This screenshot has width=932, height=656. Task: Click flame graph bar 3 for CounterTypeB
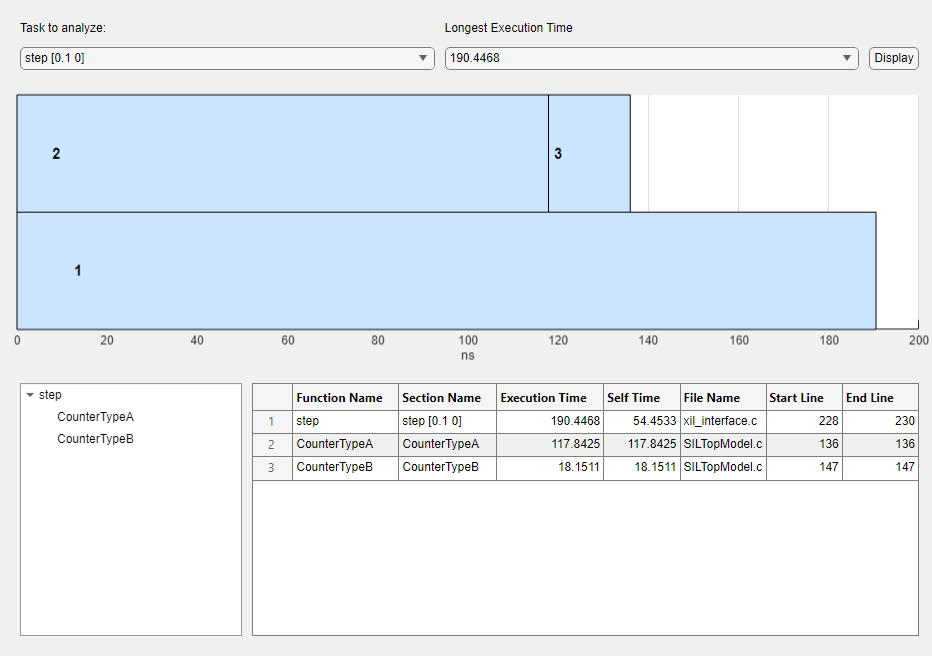[589, 154]
